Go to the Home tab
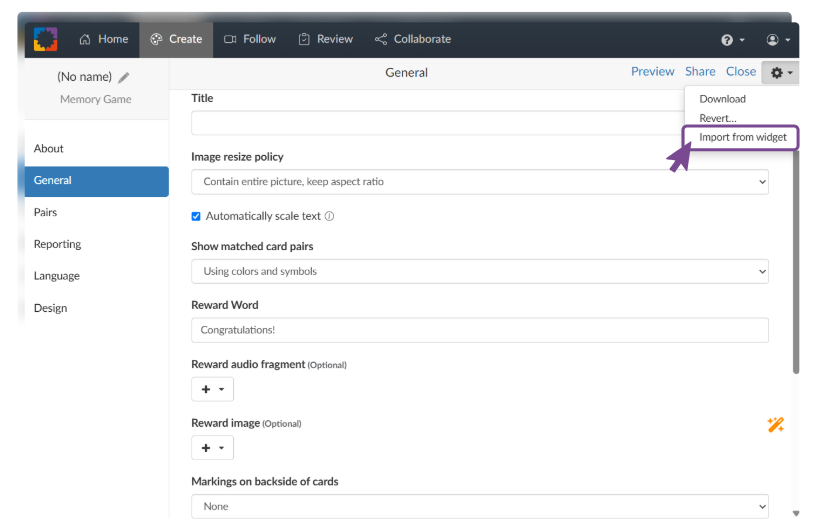Viewport: 817px width, 528px height. [104, 39]
